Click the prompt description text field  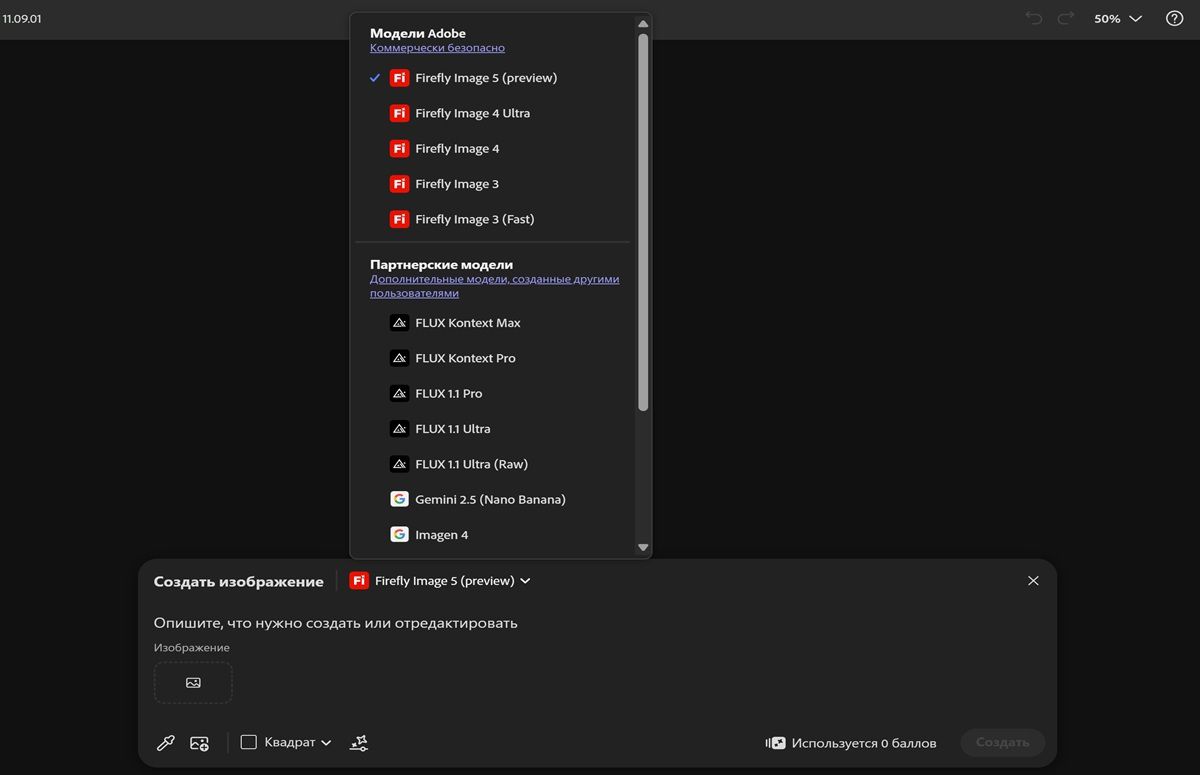pos(500,623)
